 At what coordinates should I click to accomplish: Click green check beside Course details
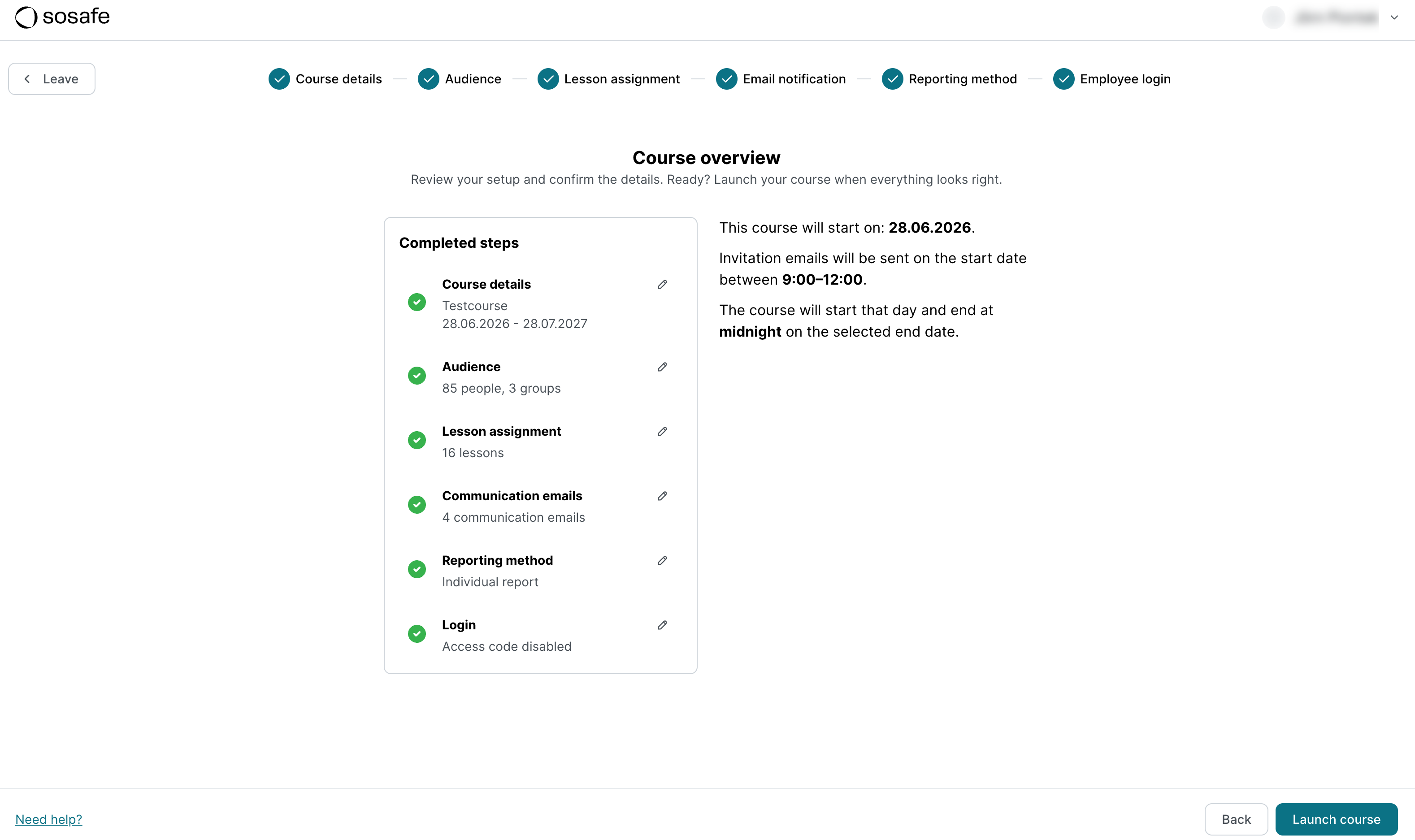[x=417, y=302]
